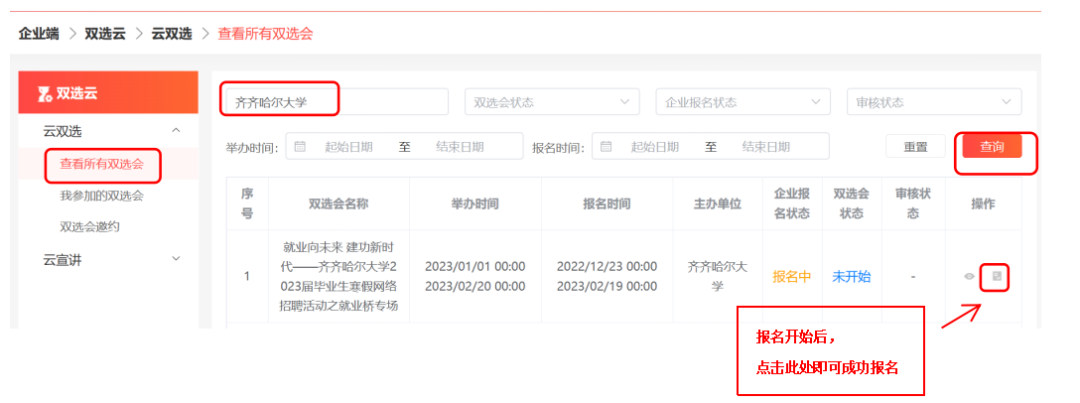Focus the search field containing 齐齐哈尔大学

337,102
